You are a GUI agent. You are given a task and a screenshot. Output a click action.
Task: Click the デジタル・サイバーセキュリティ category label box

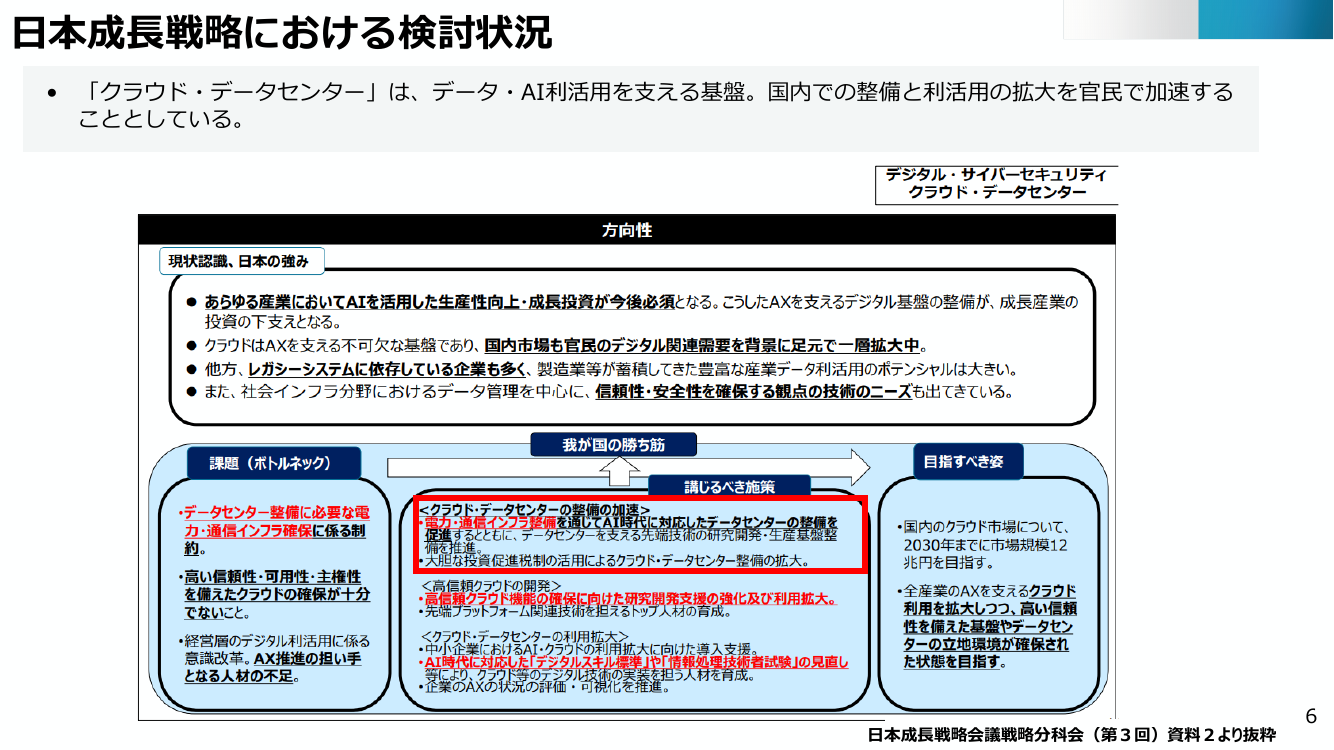996,183
